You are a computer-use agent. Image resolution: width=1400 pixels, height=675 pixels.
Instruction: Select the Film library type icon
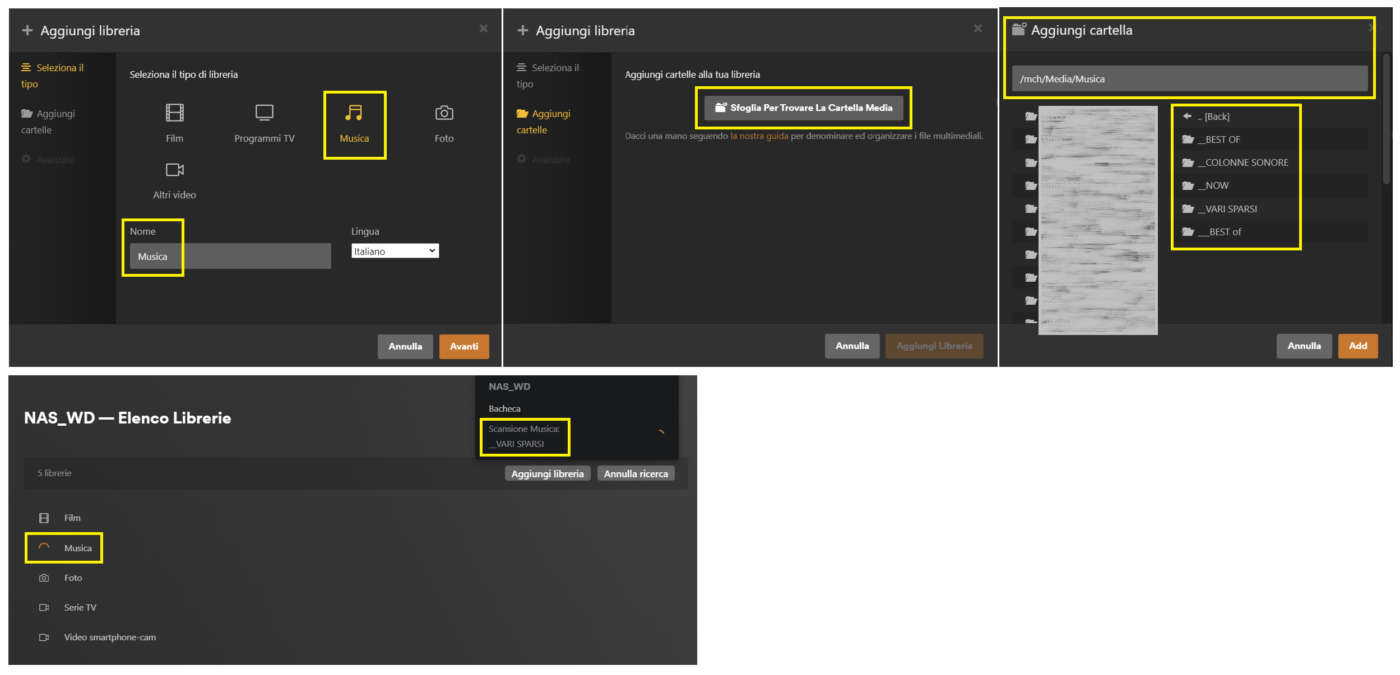point(175,113)
